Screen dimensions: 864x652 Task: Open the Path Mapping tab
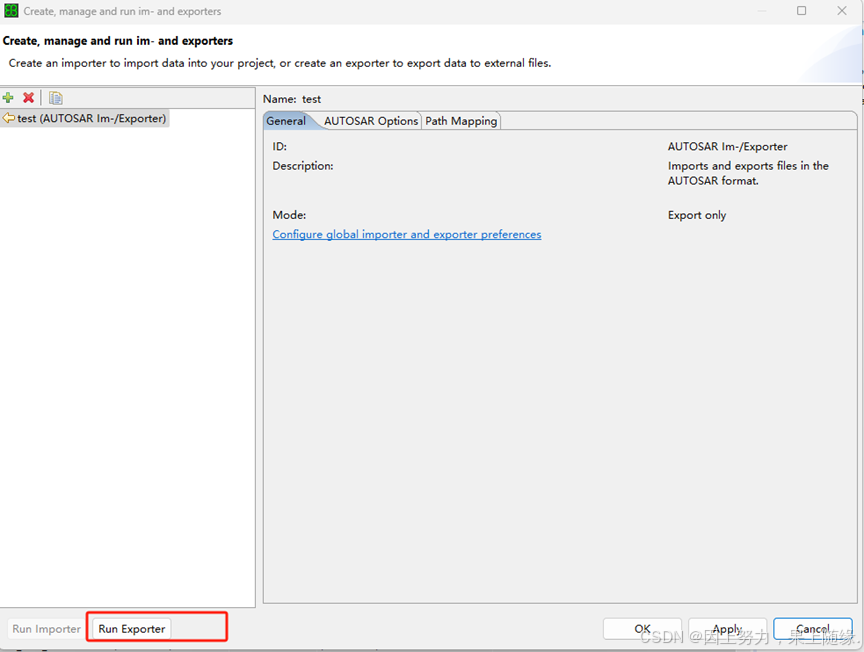coord(461,121)
